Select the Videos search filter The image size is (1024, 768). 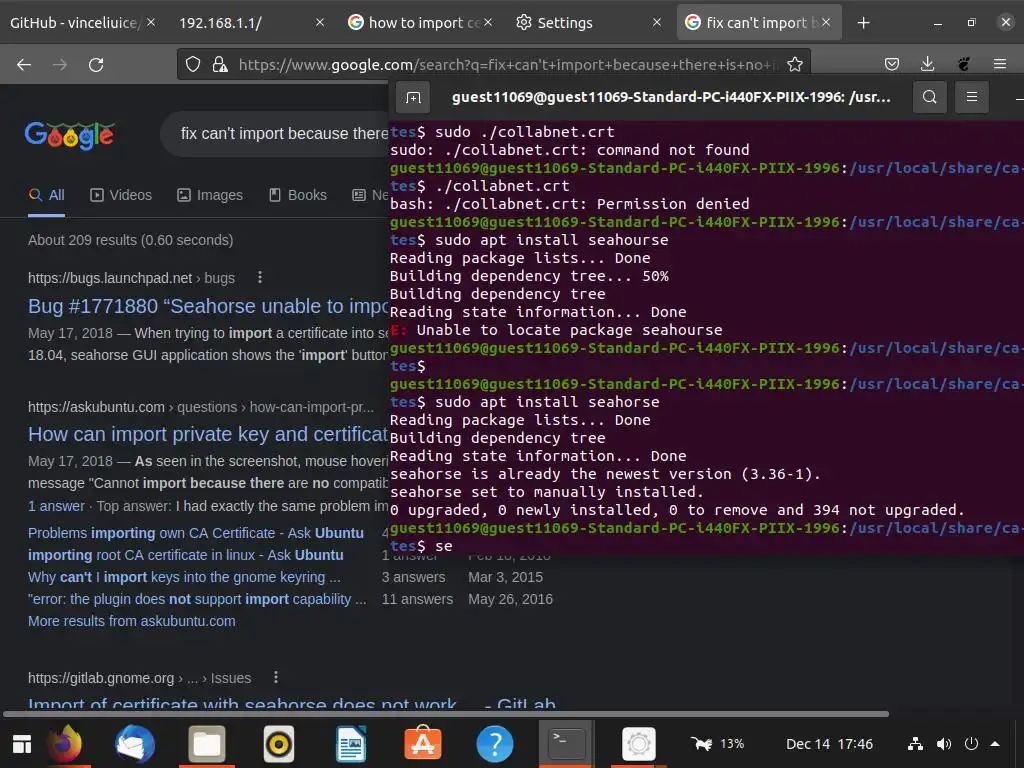pos(121,195)
